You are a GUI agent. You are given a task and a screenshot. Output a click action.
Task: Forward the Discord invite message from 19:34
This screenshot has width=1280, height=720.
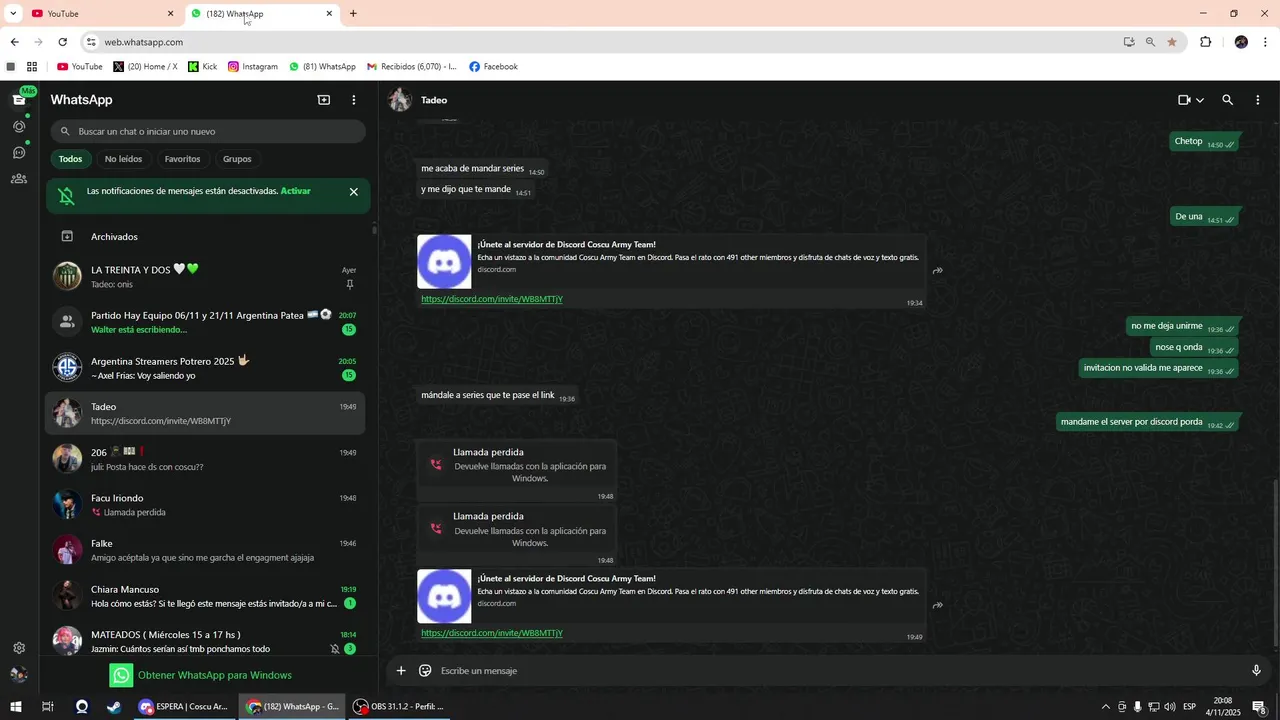tap(938, 271)
